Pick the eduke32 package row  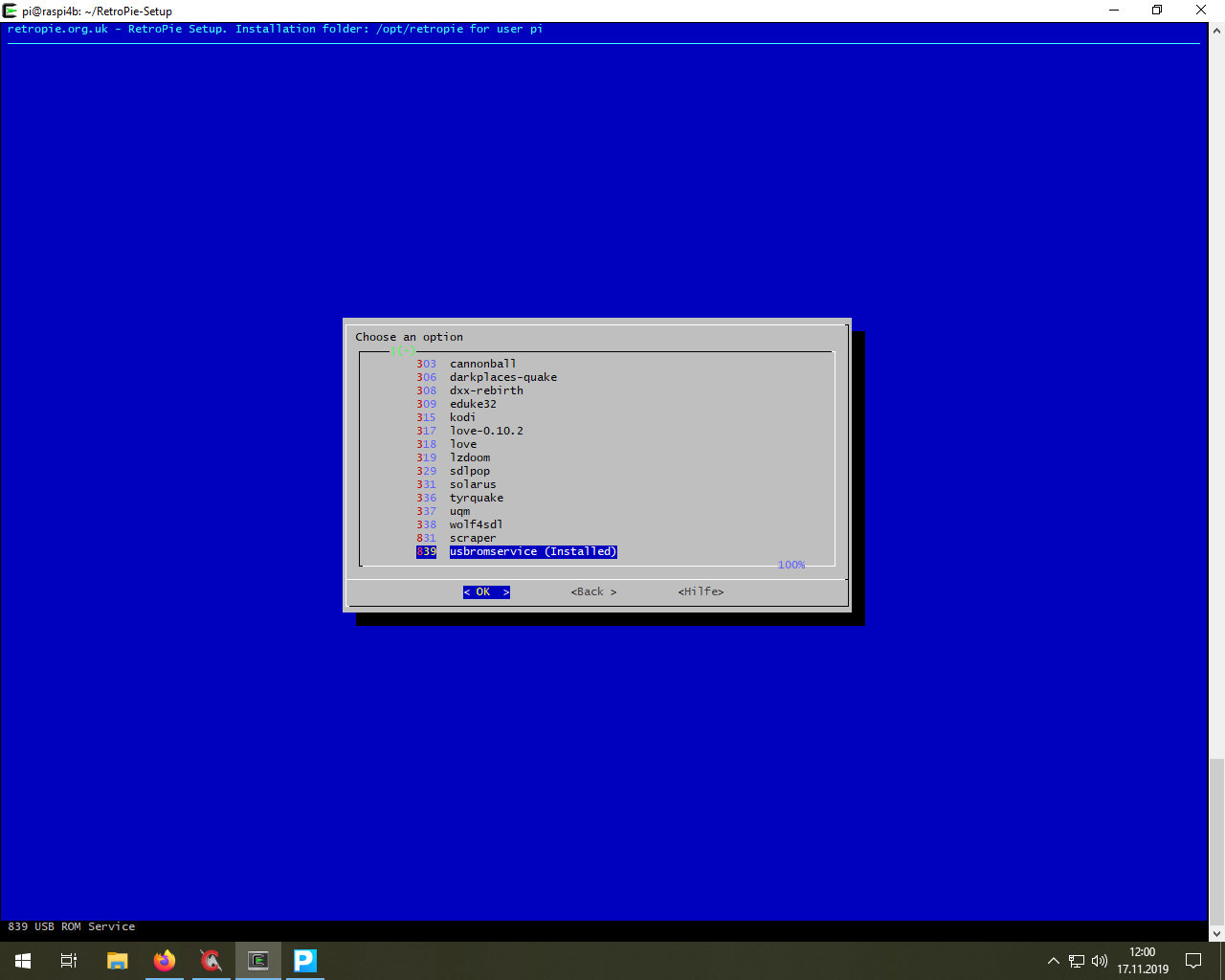pos(457,404)
